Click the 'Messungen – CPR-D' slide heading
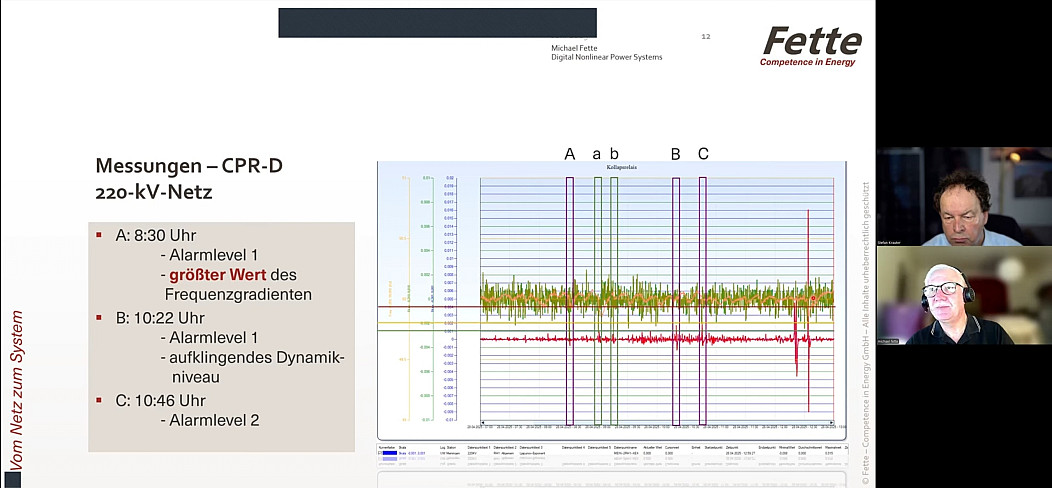The image size is (1052, 488). tap(189, 166)
